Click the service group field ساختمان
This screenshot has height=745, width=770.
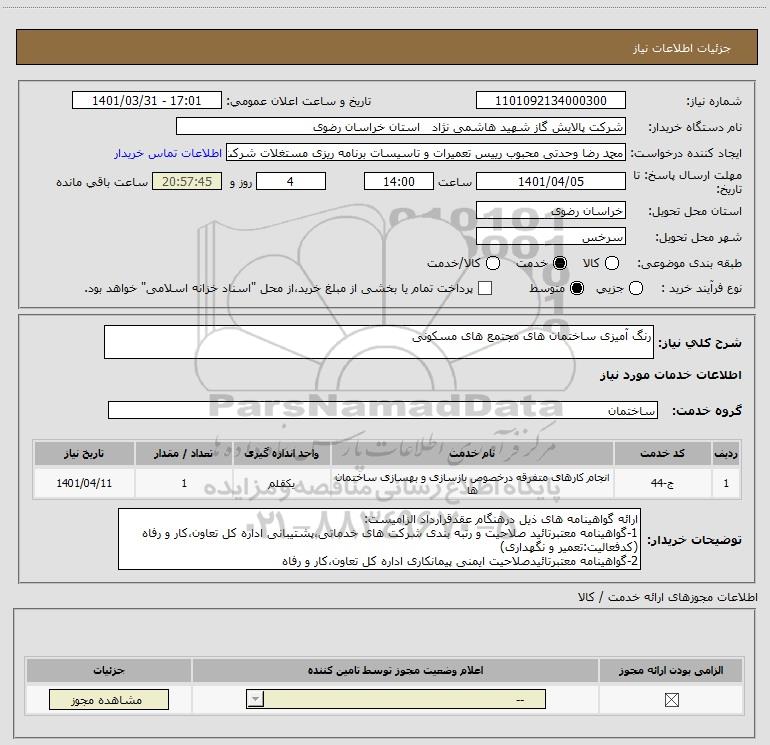click(x=383, y=410)
